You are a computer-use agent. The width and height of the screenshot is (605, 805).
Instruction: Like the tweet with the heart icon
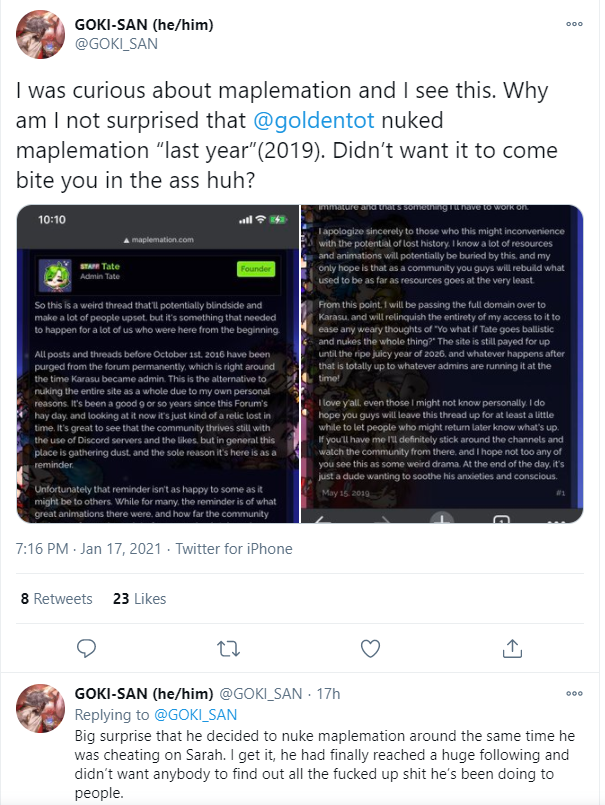pyautogui.click(x=370, y=648)
